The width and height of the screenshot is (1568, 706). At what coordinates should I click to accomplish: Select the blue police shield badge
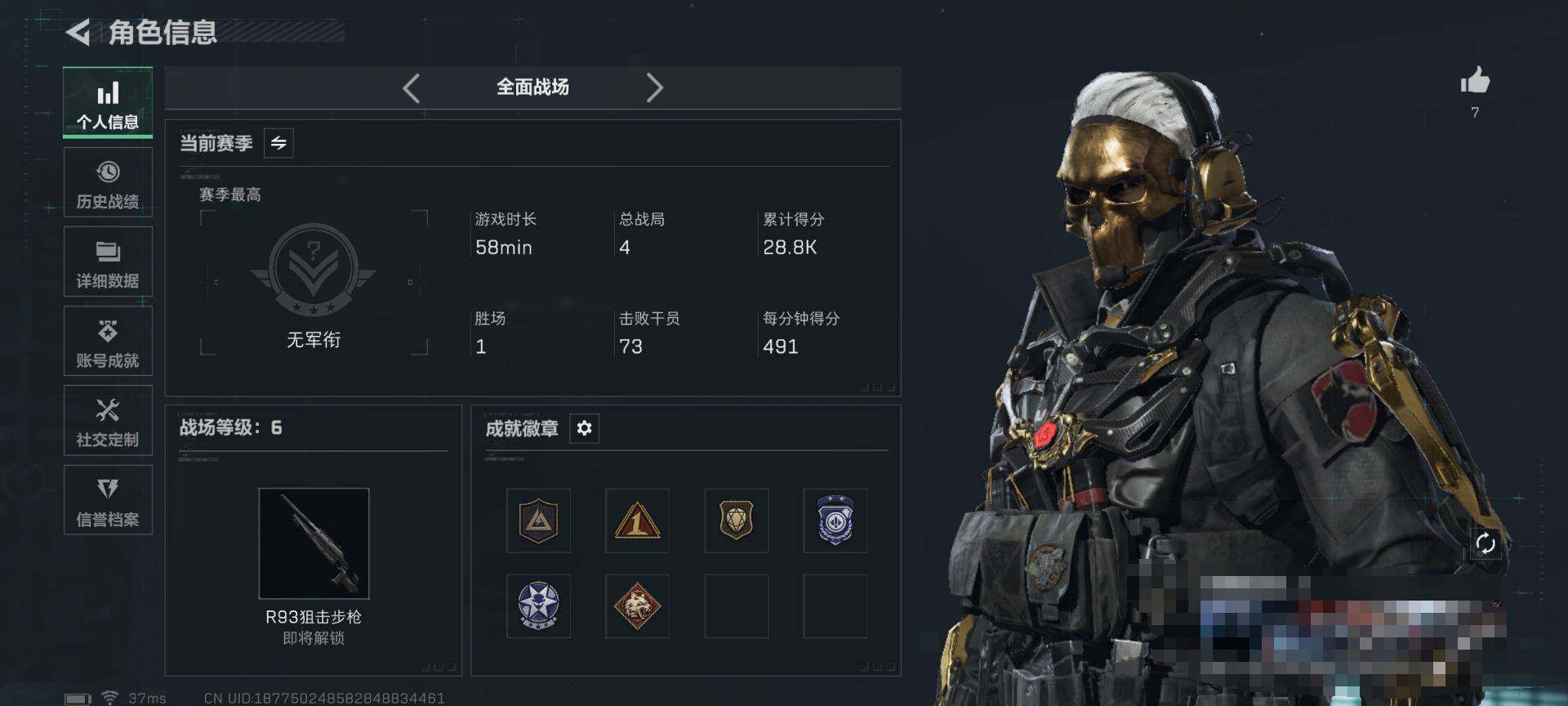835,521
